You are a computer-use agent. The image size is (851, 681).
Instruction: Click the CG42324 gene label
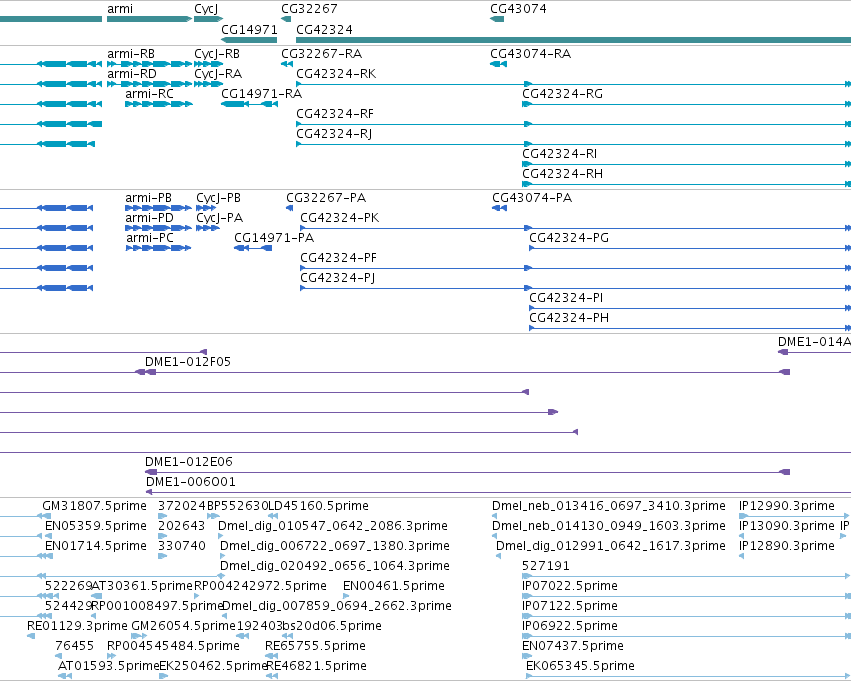click(325, 29)
